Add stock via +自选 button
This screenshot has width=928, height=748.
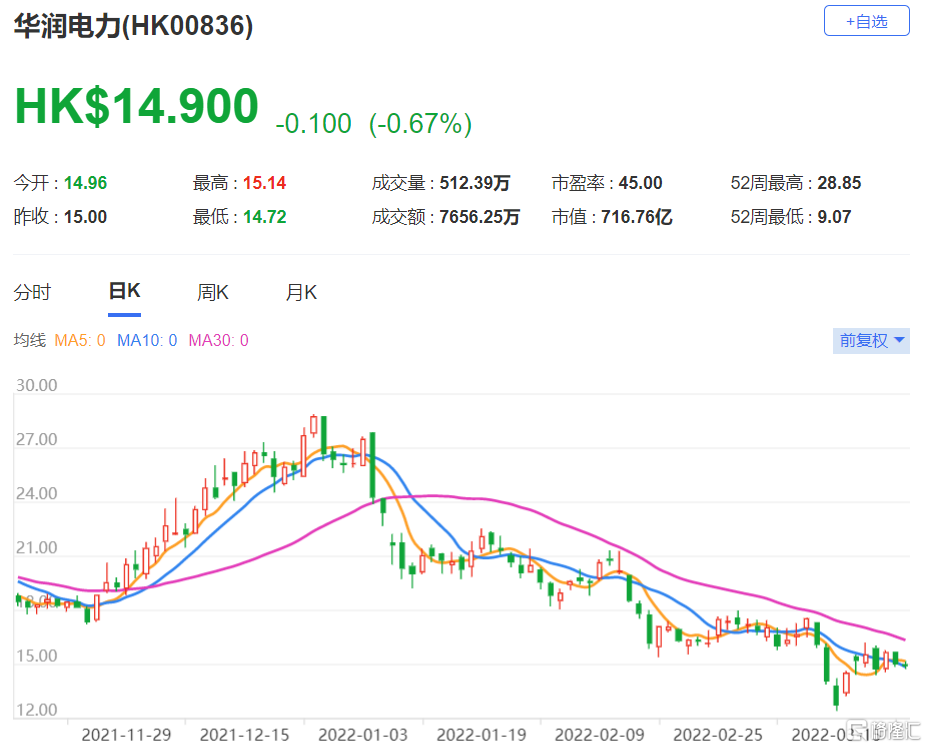[x=866, y=21]
